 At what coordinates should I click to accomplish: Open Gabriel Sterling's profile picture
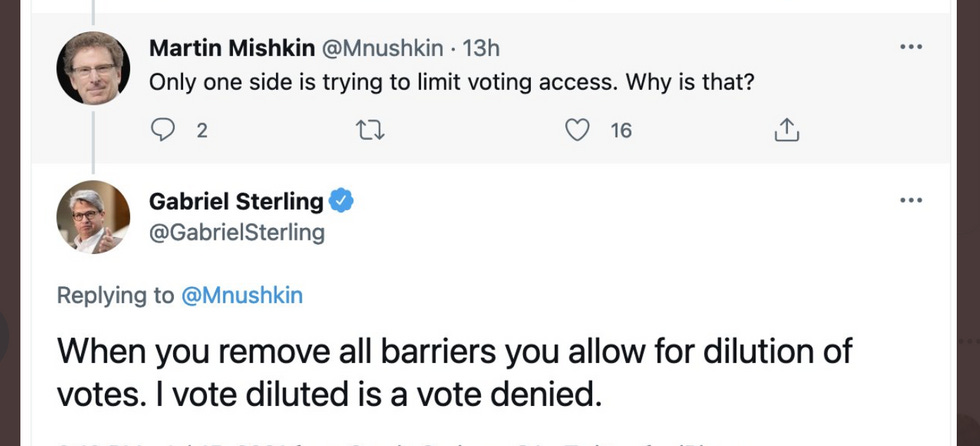click(93, 216)
